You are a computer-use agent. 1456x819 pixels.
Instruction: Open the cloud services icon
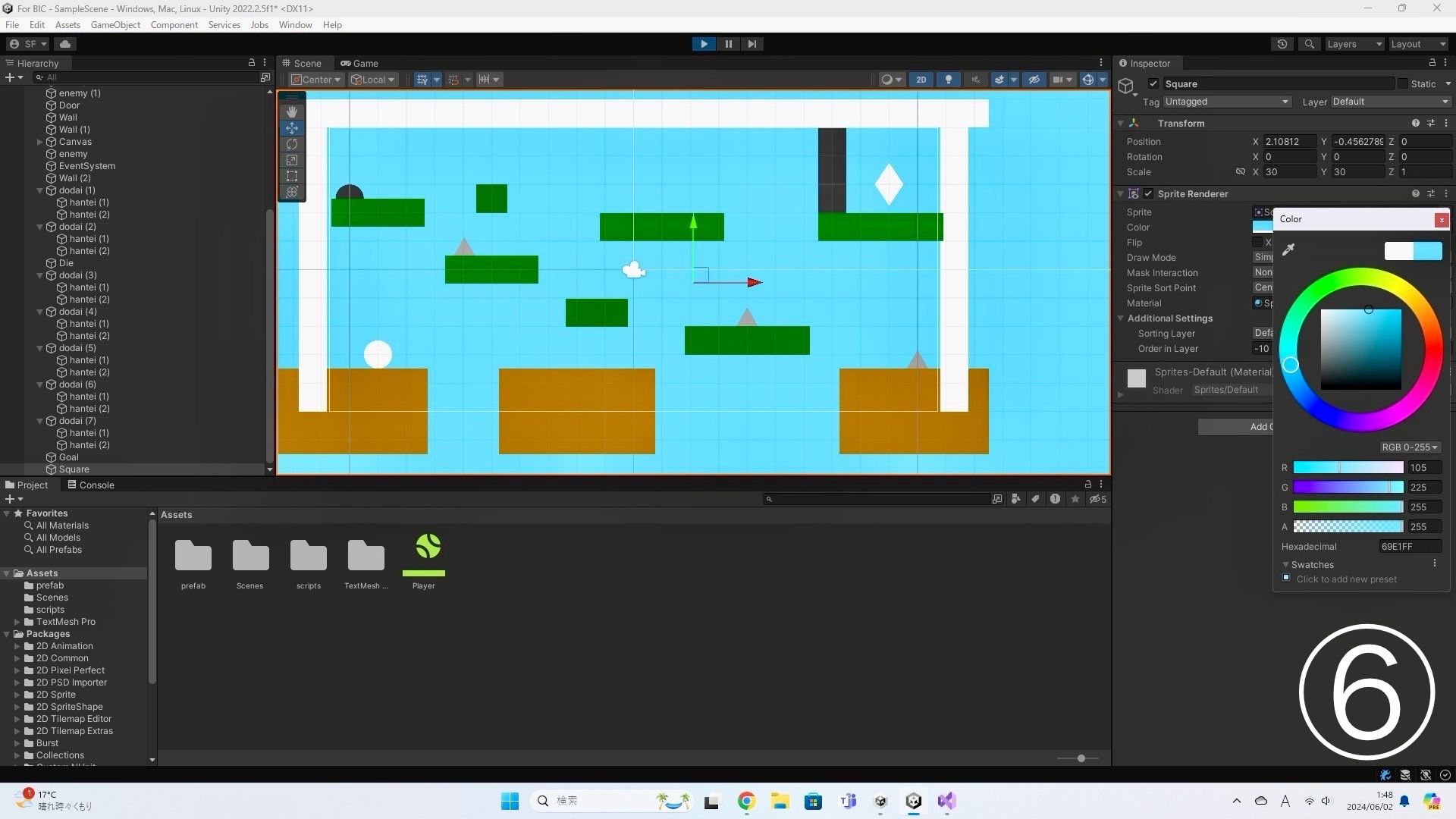(65, 44)
